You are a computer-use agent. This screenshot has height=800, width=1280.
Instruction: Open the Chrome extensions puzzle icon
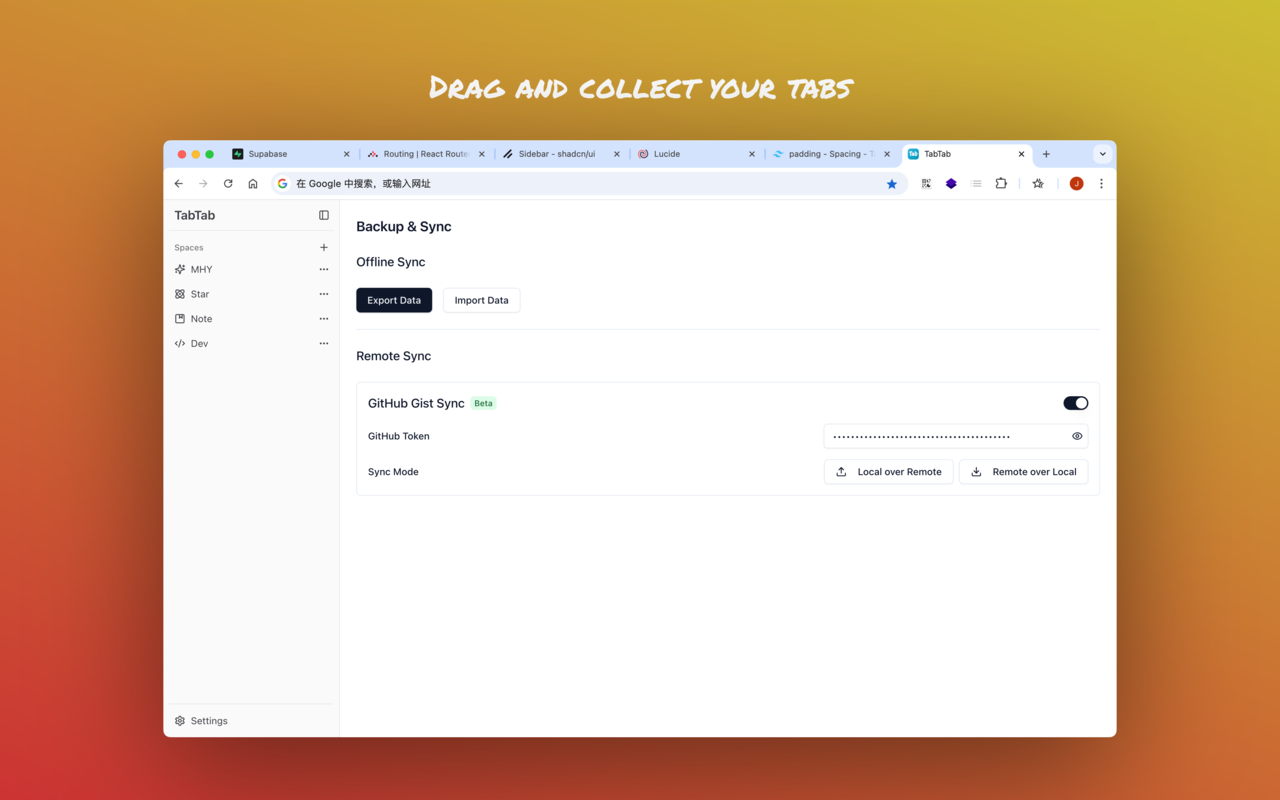click(x=1001, y=183)
